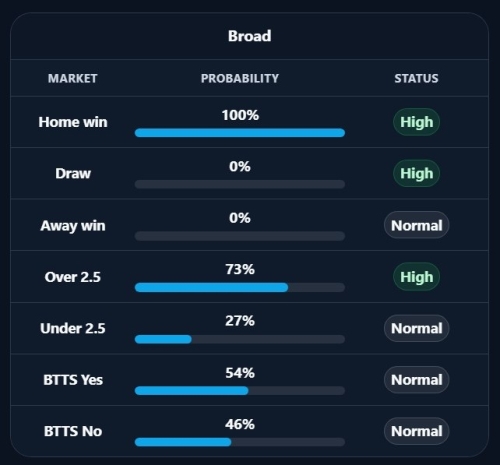
Task: Select the Away win row label
Action: (x=73, y=226)
